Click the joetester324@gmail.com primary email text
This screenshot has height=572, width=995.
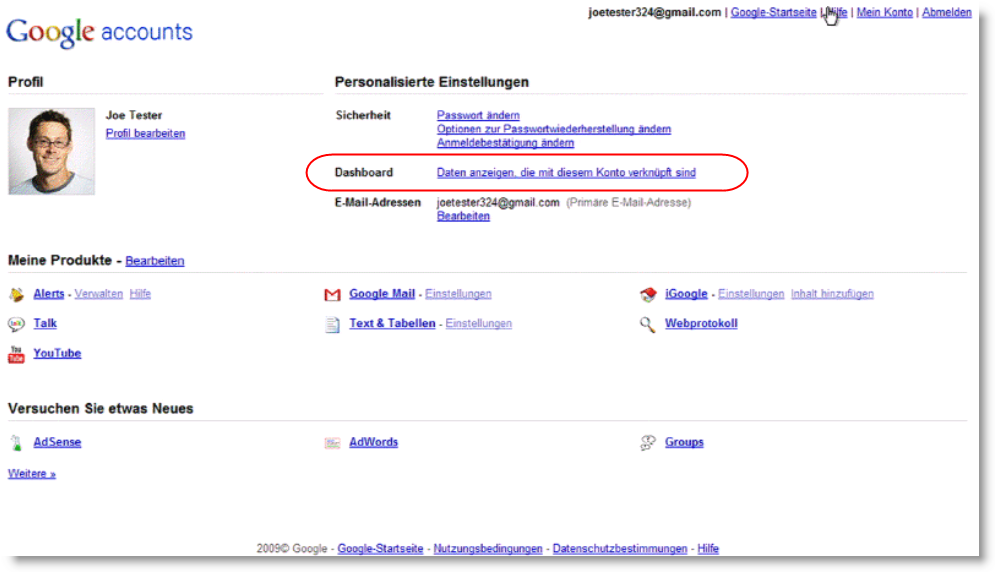pyautogui.click(x=498, y=203)
